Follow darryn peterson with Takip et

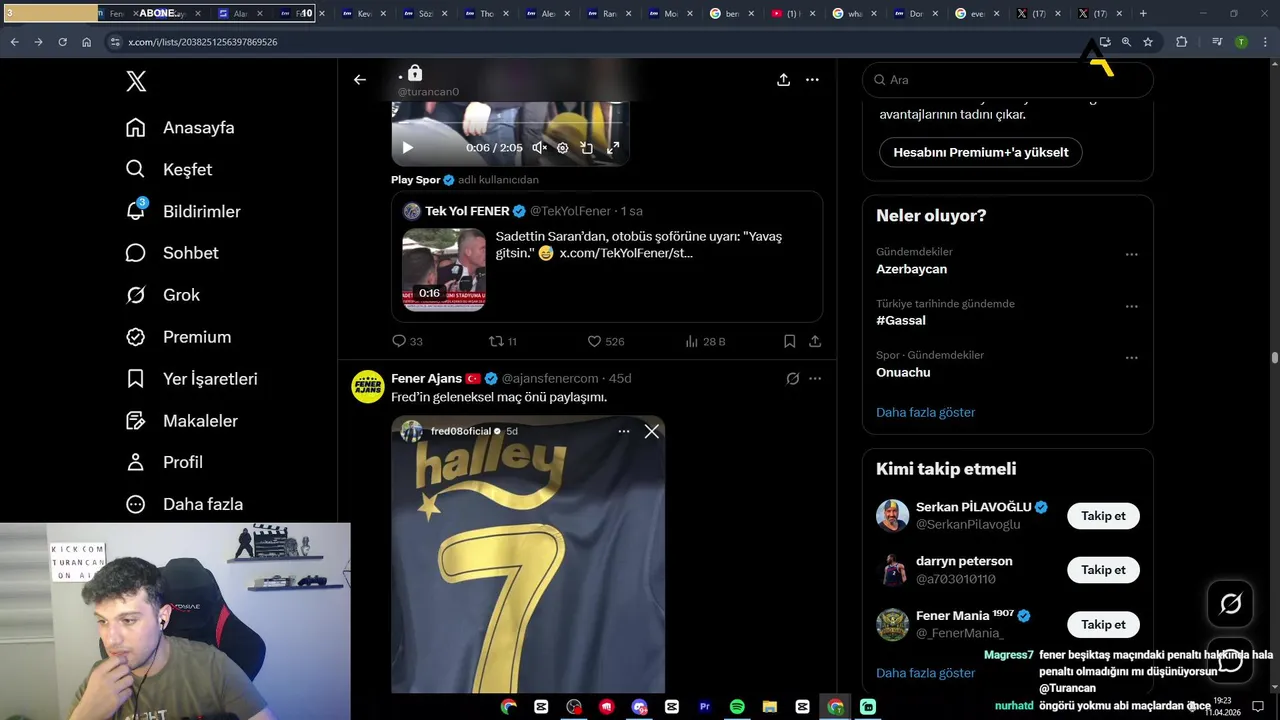pyautogui.click(x=1103, y=570)
